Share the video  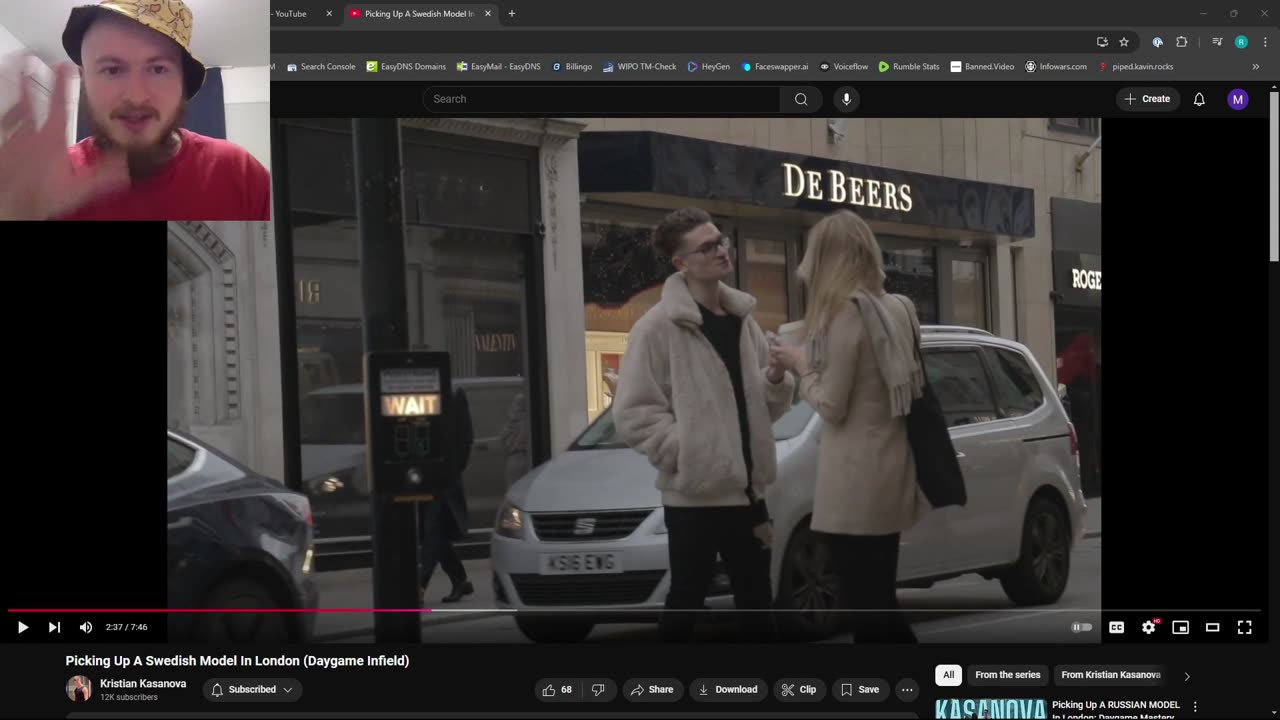point(651,689)
